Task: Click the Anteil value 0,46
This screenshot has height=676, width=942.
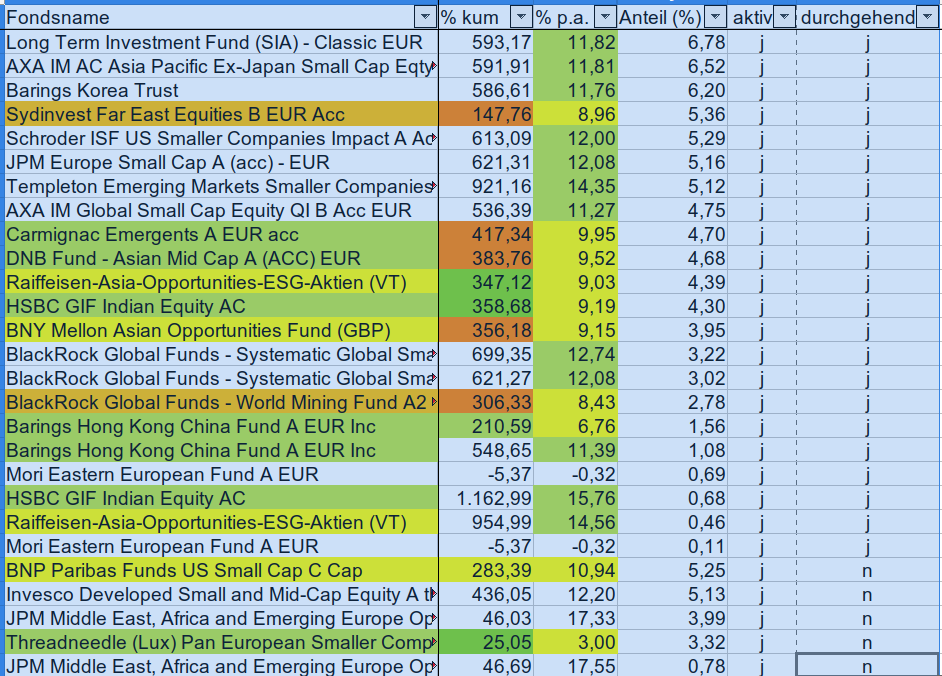Action: 673,522
